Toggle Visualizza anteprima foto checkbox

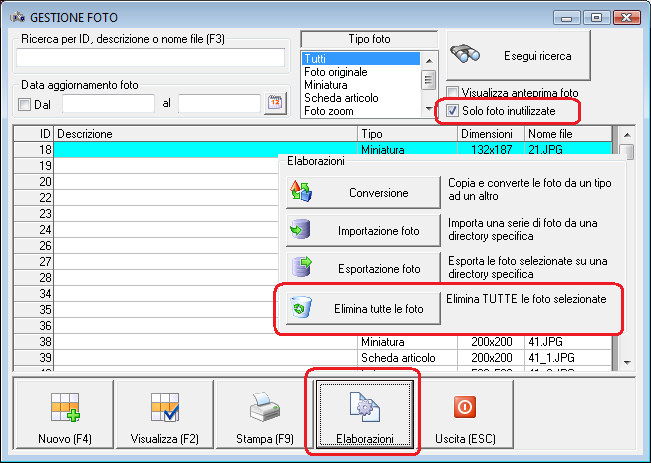click(x=453, y=92)
